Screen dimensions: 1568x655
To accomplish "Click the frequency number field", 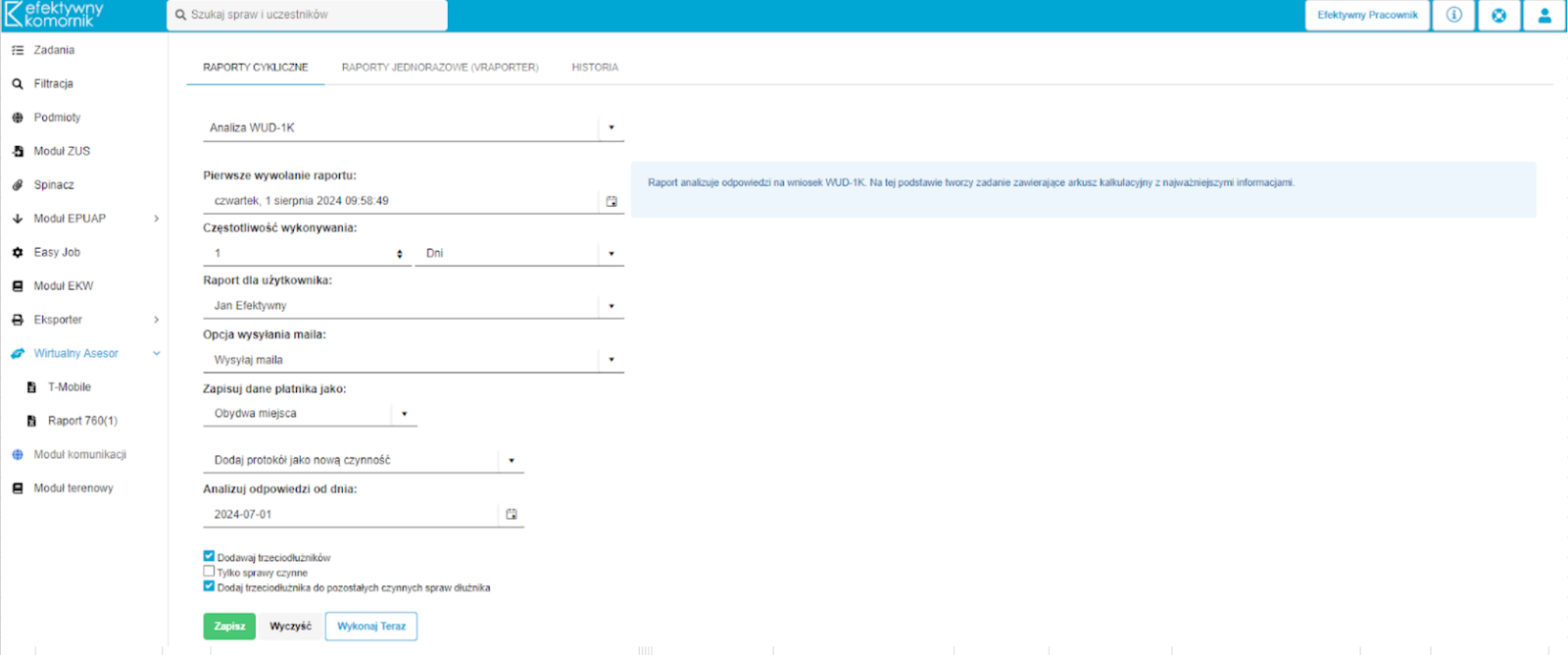I will [x=299, y=254].
